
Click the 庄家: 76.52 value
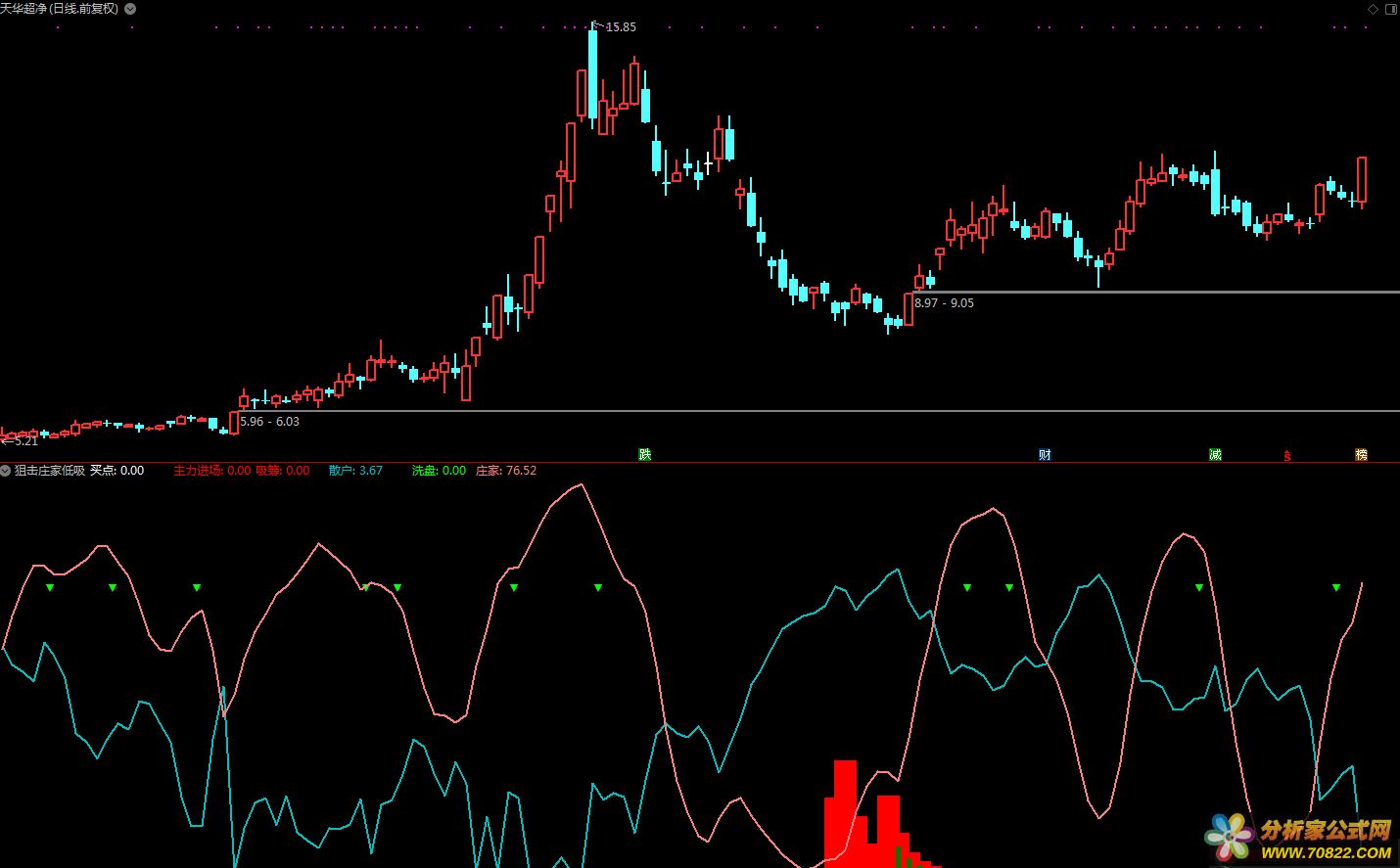tap(506, 471)
